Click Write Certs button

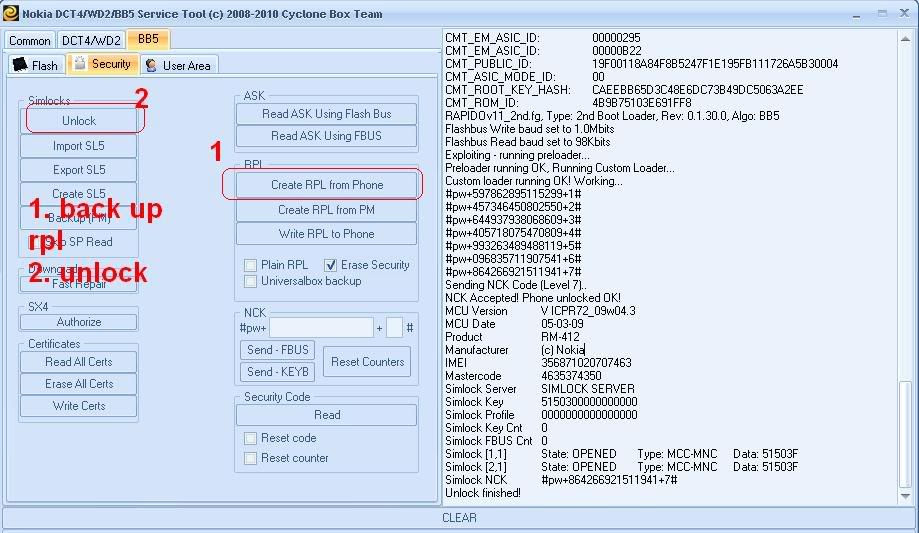tap(79, 406)
